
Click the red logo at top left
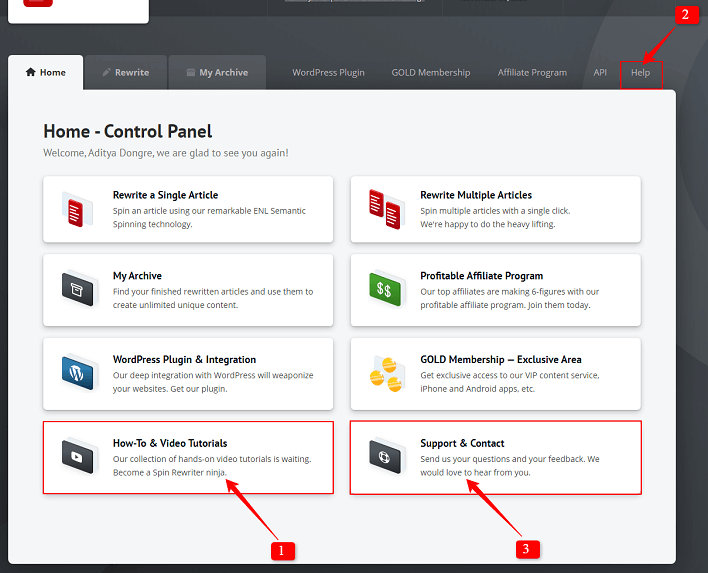pos(38,3)
